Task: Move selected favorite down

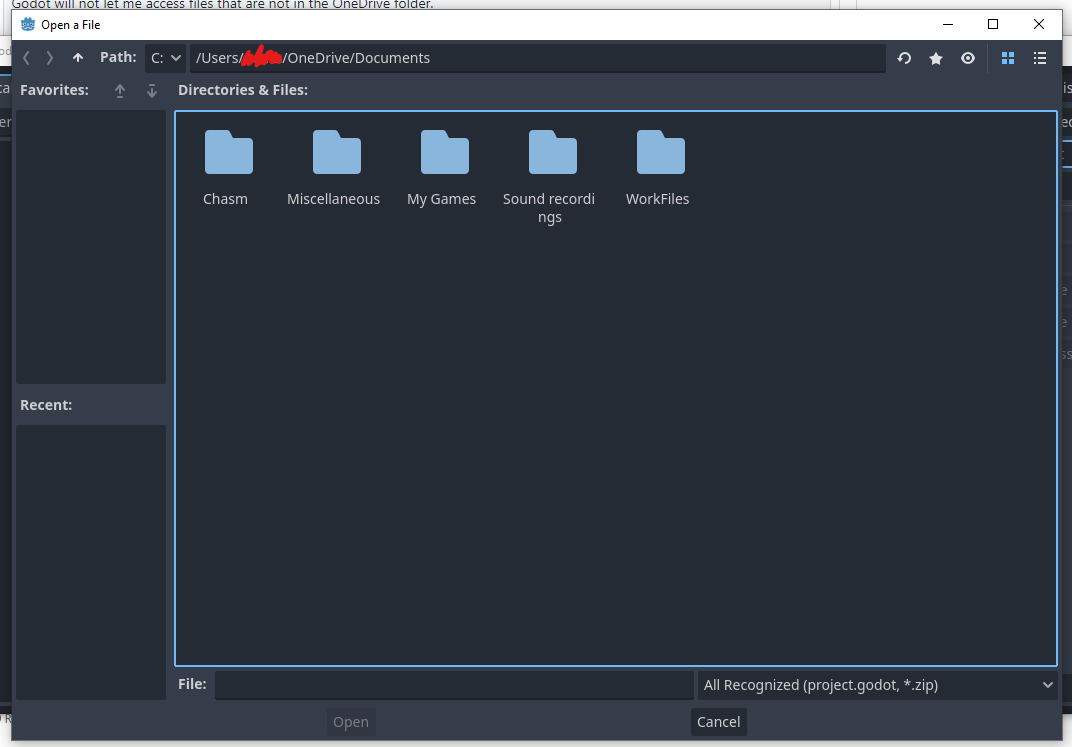Action: click(151, 90)
